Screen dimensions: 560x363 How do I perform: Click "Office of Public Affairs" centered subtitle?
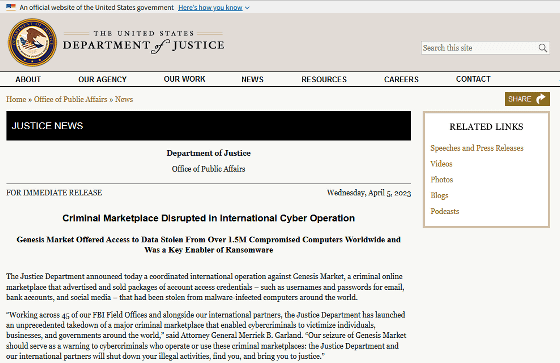[209, 169]
